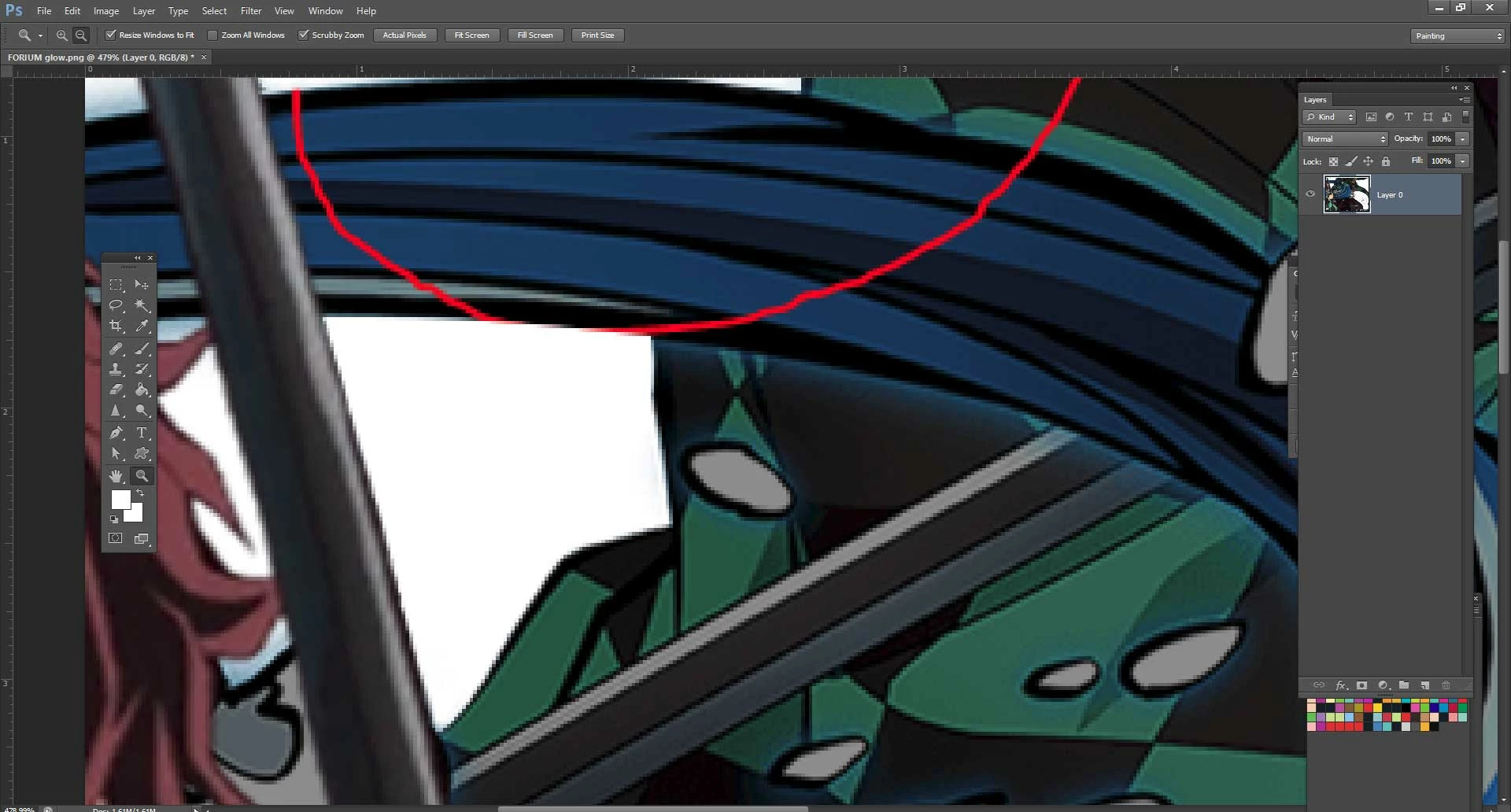
Task: Toggle adjustment layer filter
Action: click(x=1390, y=117)
